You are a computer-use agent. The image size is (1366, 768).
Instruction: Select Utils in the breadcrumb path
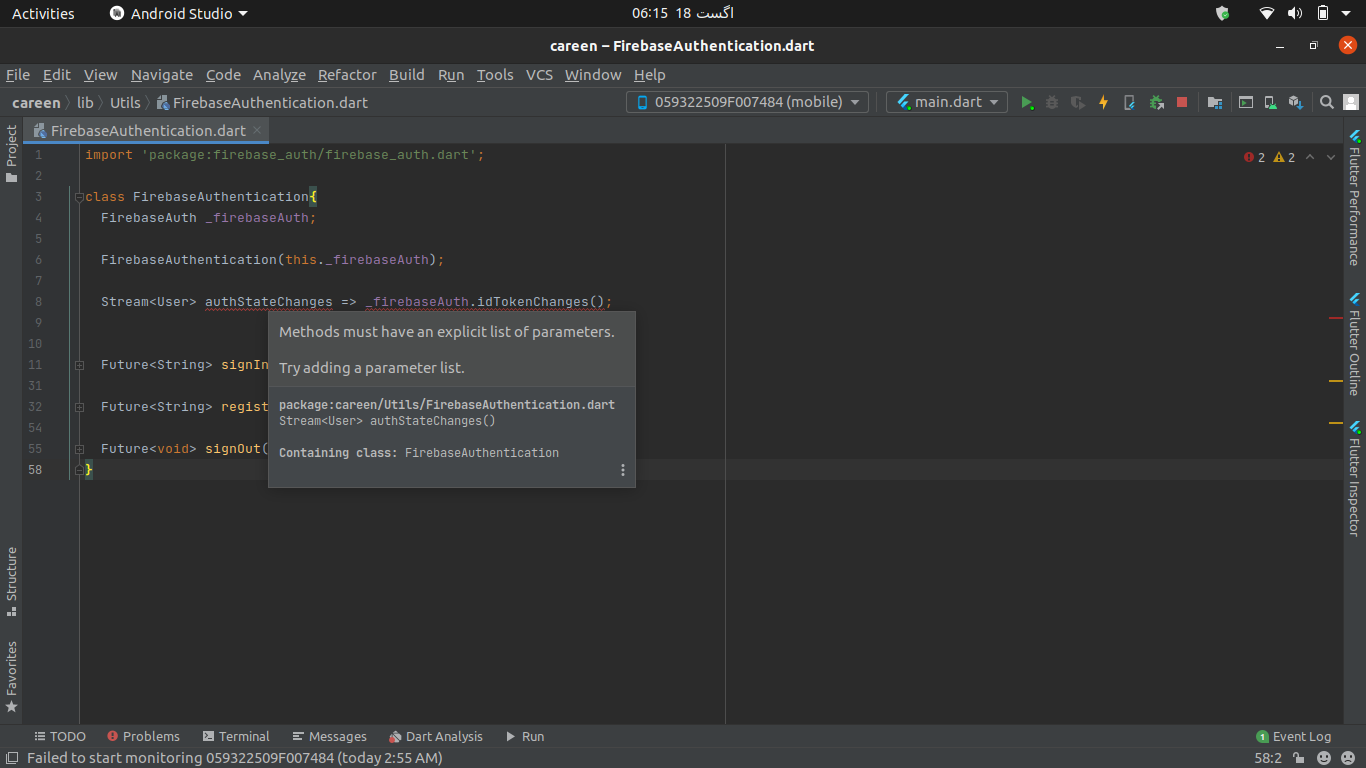125,102
